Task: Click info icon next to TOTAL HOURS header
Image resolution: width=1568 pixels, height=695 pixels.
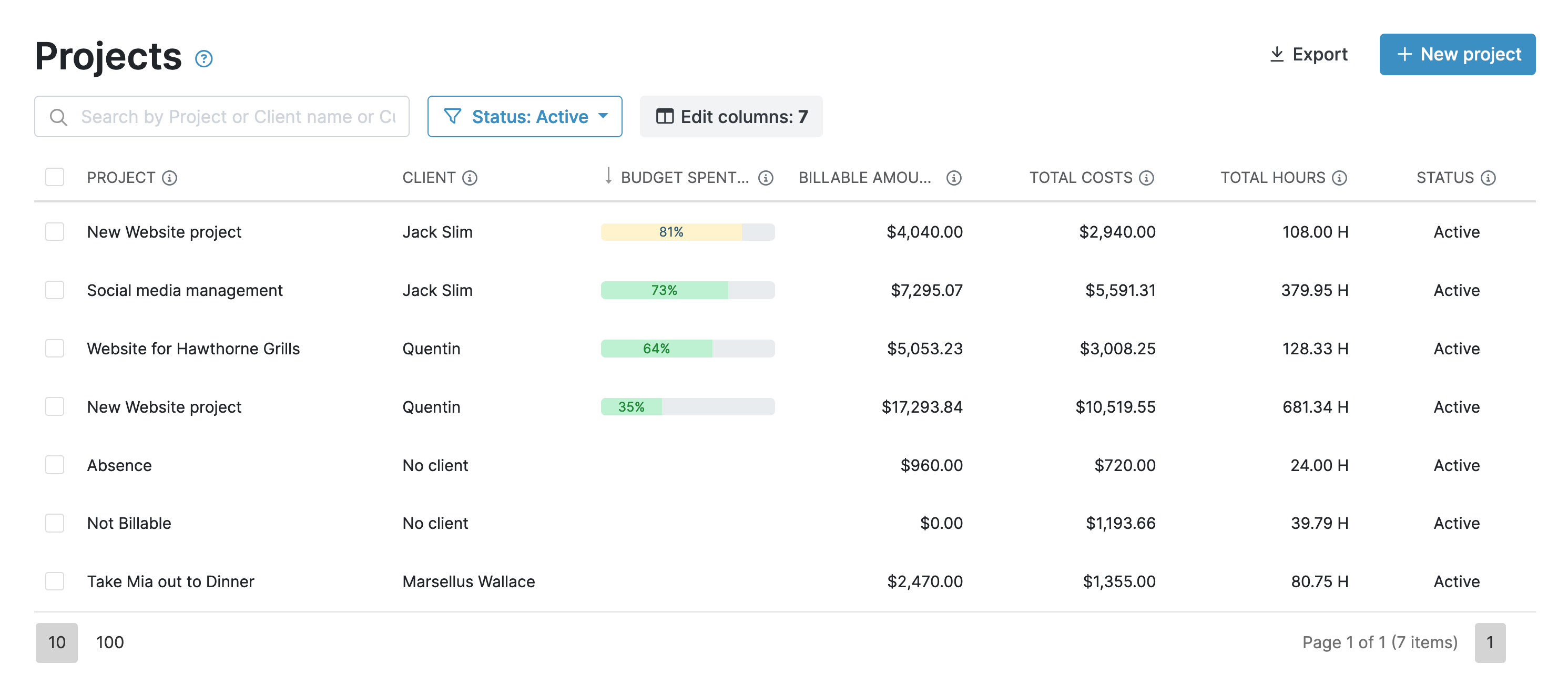Action: click(x=1339, y=178)
